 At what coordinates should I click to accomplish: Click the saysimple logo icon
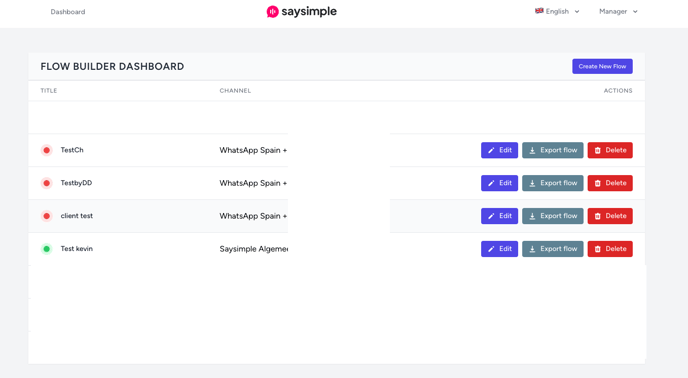pyautogui.click(x=272, y=11)
